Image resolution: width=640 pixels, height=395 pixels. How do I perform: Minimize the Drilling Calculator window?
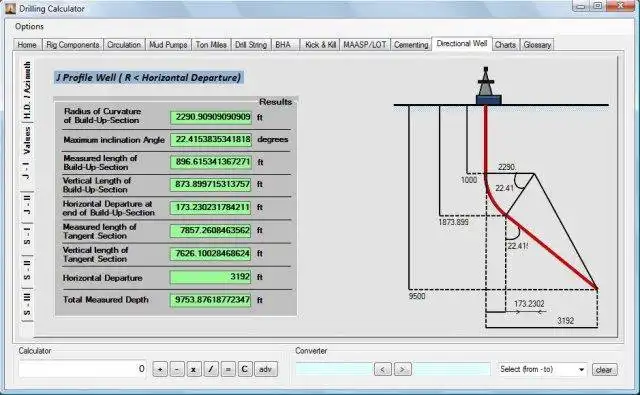click(581, 6)
